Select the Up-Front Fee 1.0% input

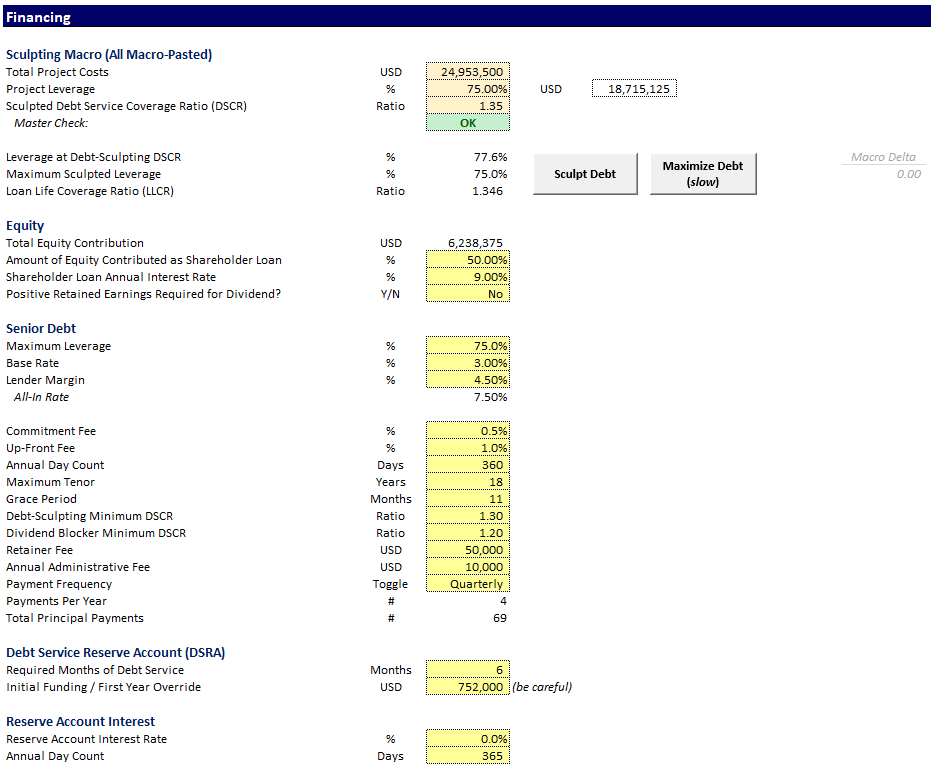[468, 448]
